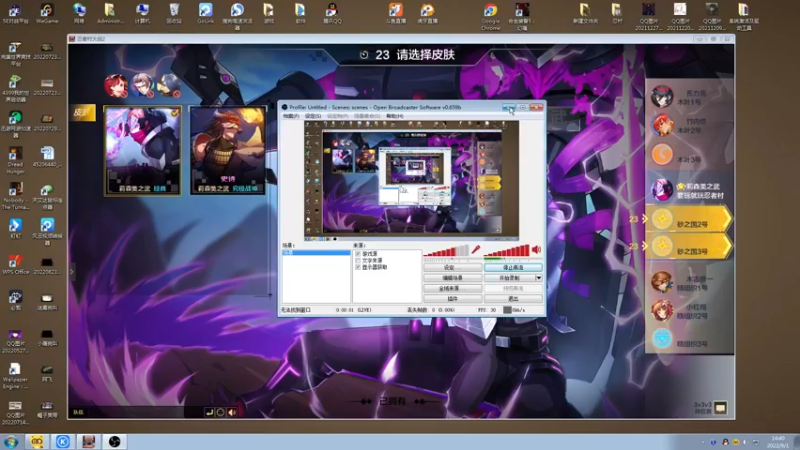The image size is (800, 450).
Task: Open the yellow owl-faced app in taskbar
Action: (37, 441)
